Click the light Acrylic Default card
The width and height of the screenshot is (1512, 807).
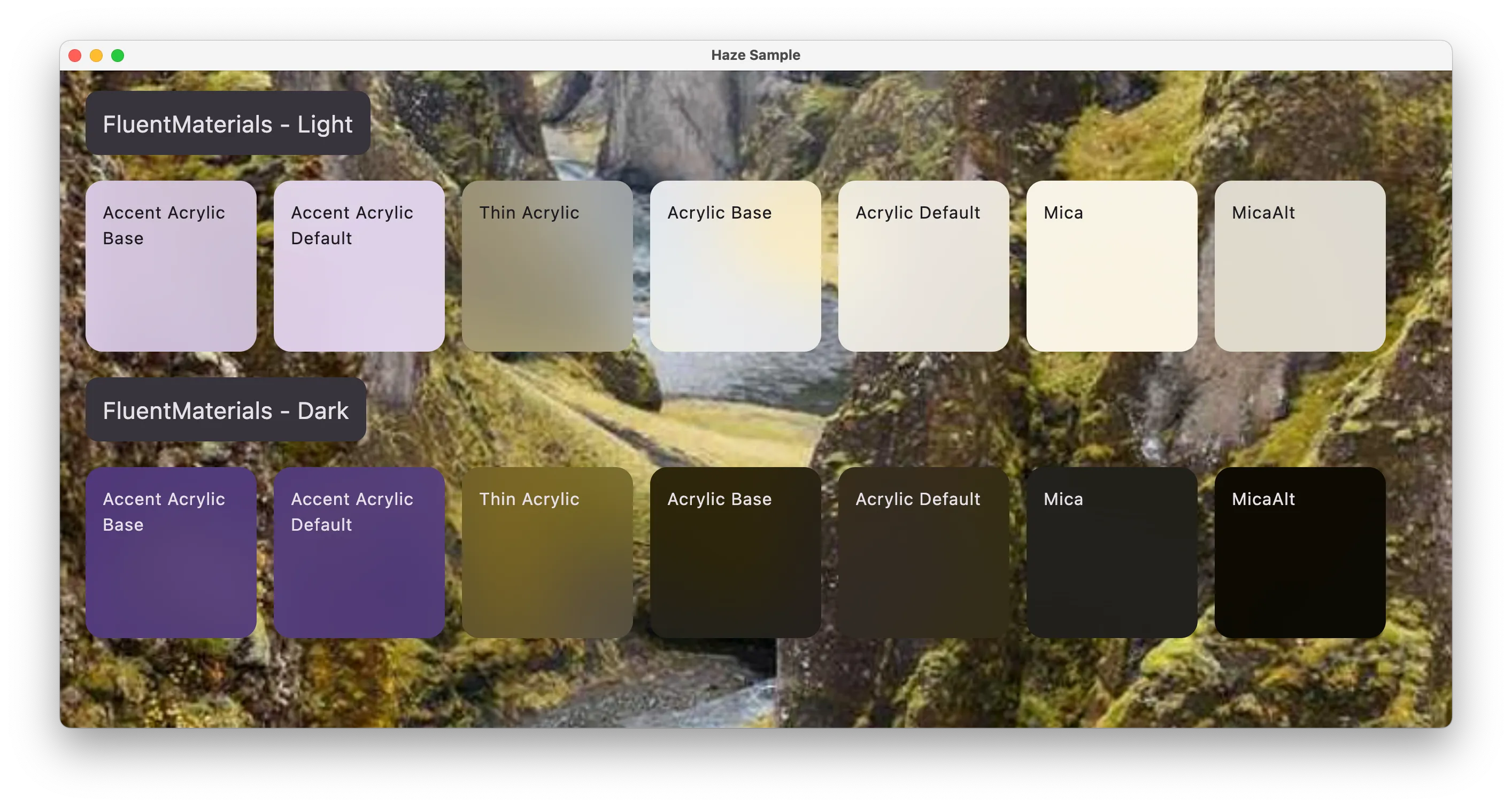(x=923, y=266)
